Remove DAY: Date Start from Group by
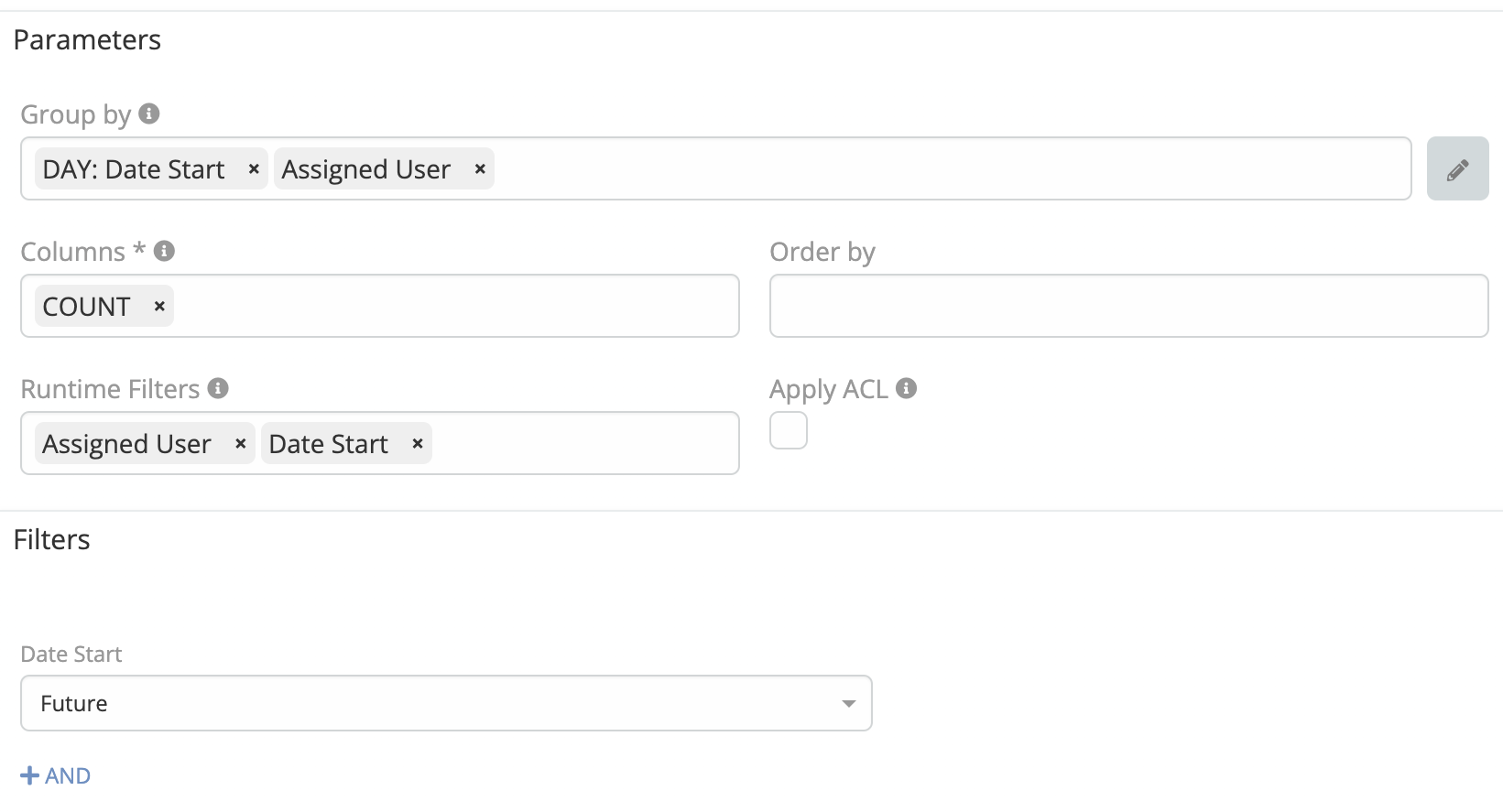The width and height of the screenshot is (1503, 812). pyautogui.click(x=254, y=169)
